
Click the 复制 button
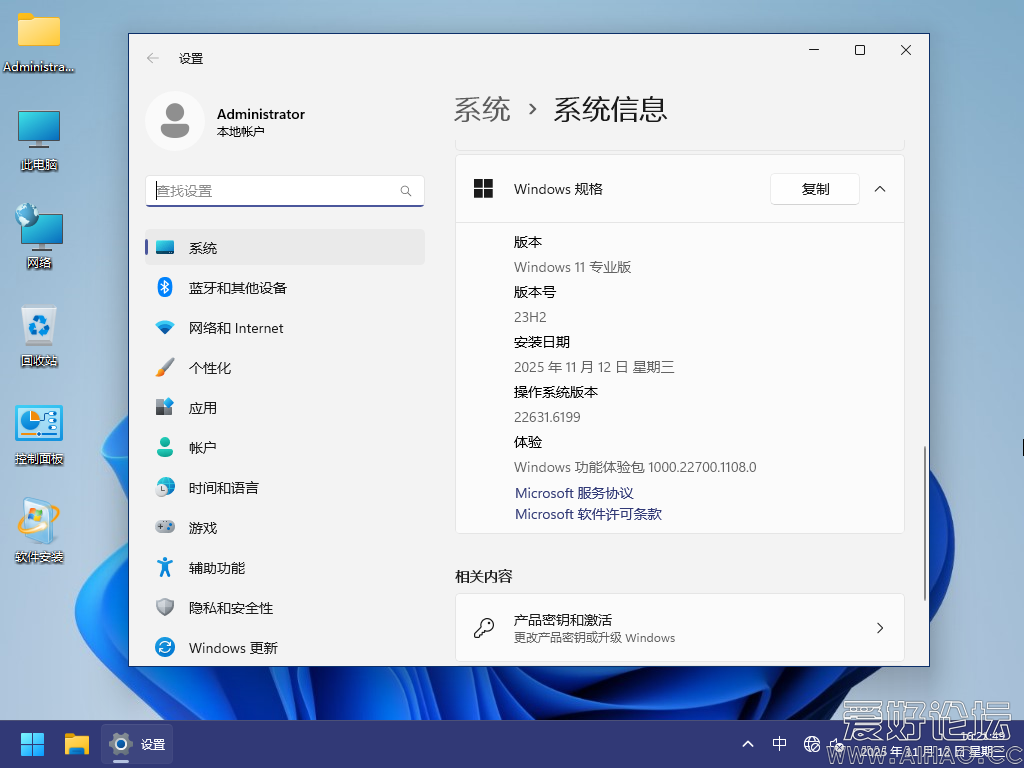tap(815, 189)
